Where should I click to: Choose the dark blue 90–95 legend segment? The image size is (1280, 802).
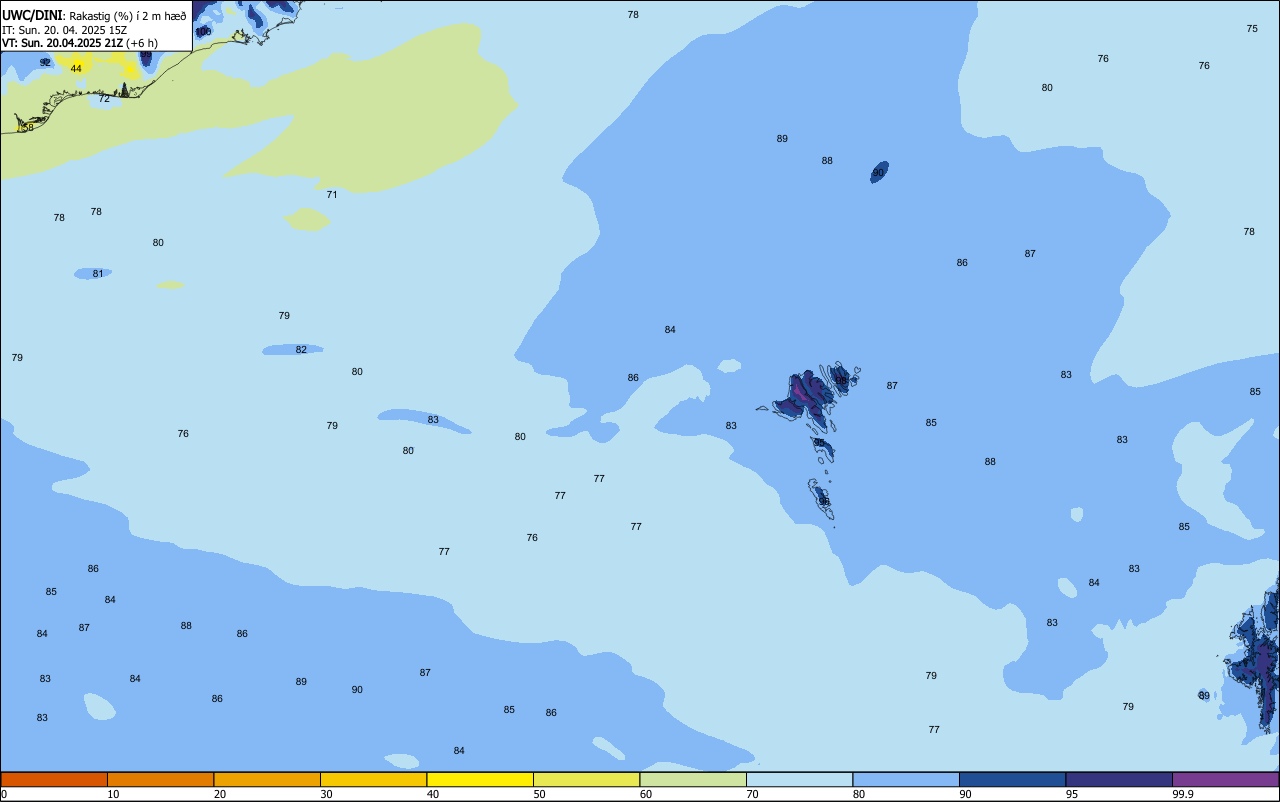[1012, 779]
